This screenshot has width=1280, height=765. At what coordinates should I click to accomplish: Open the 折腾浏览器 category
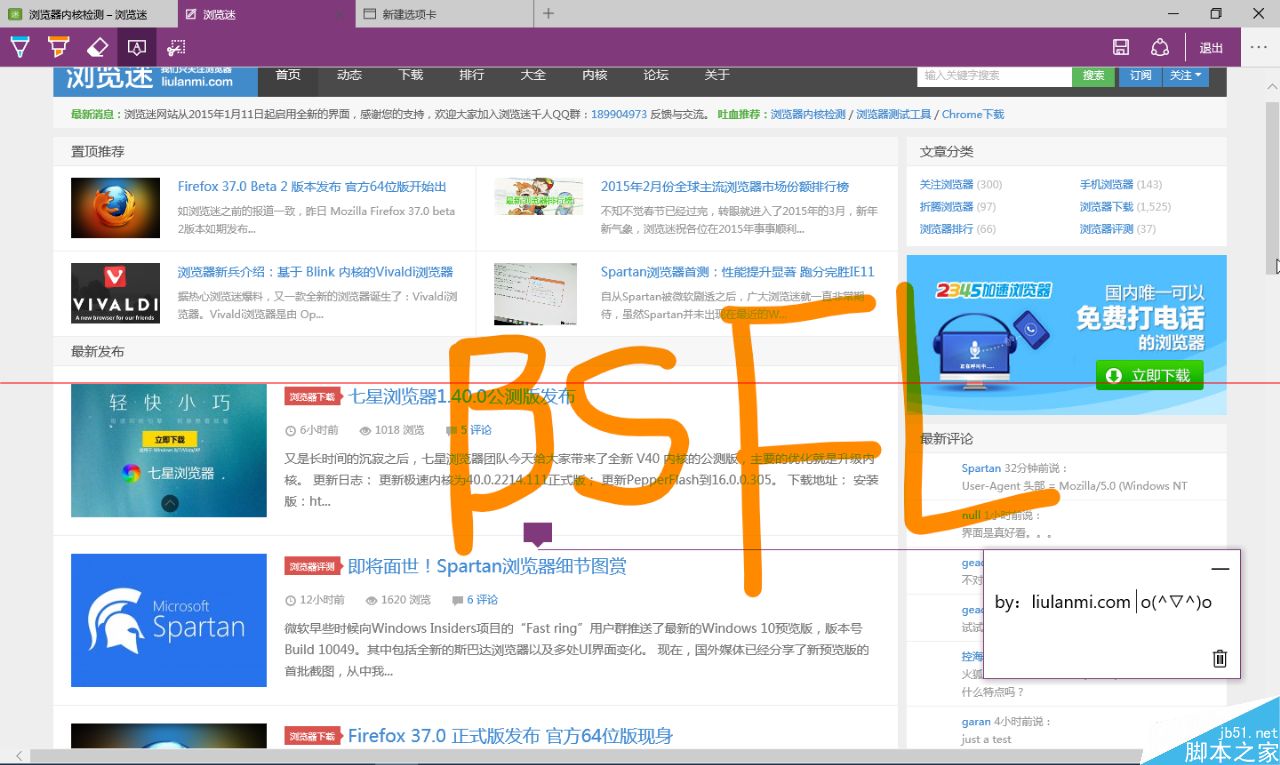coord(946,207)
